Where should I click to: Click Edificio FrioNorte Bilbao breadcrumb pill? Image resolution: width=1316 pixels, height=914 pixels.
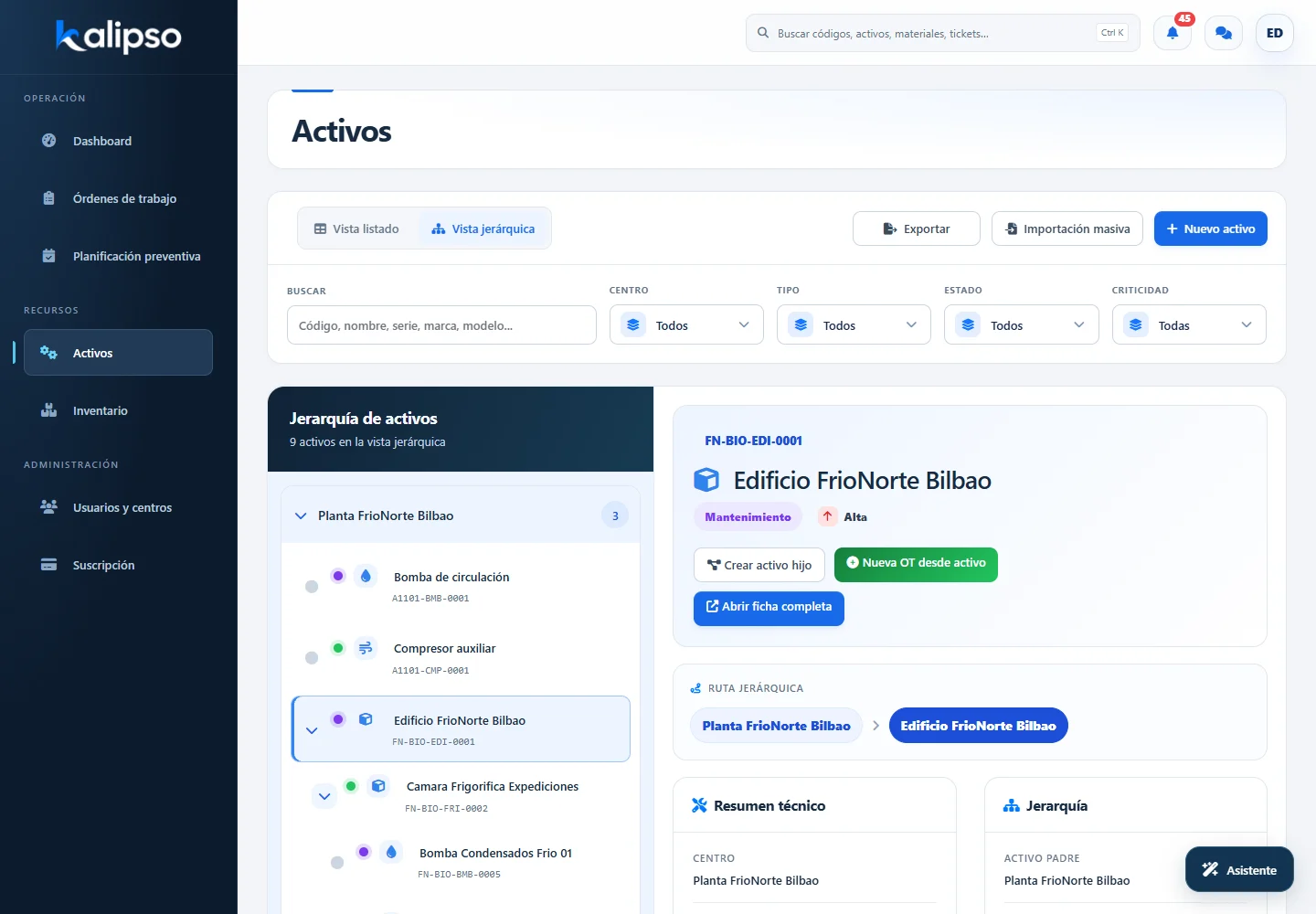click(978, 726)
